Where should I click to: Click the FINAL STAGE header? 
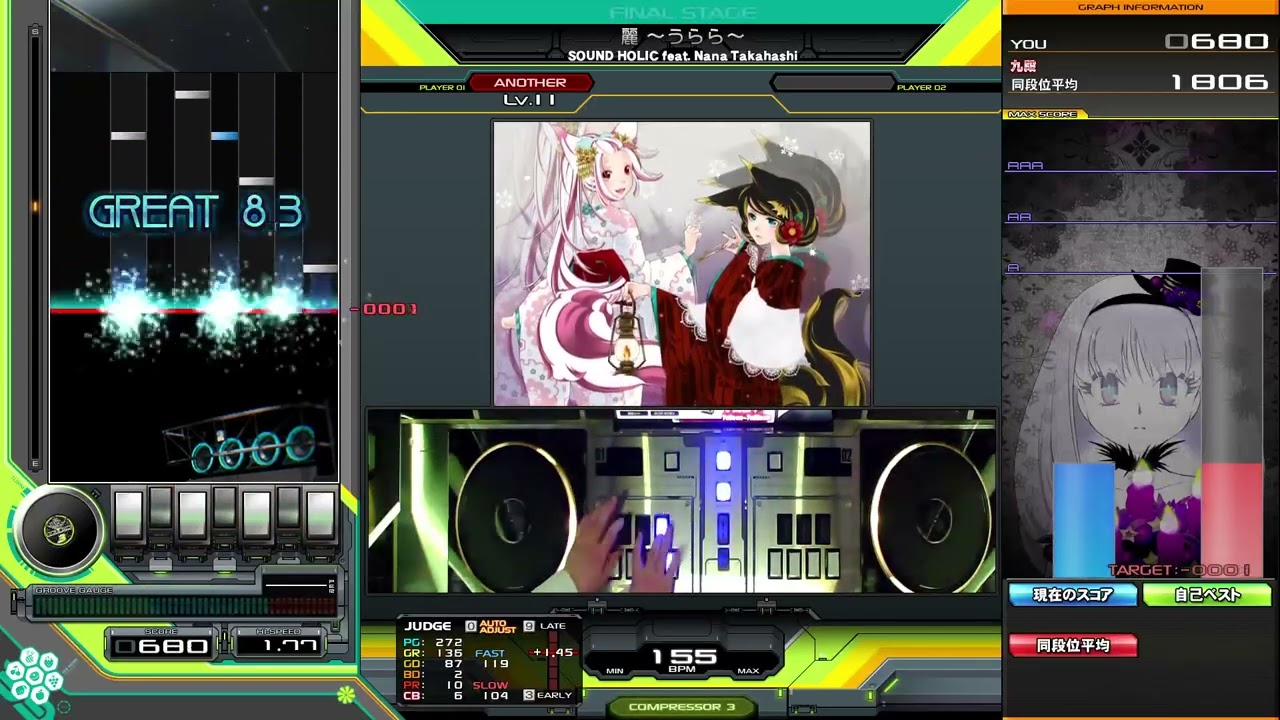tap(683, 13)
